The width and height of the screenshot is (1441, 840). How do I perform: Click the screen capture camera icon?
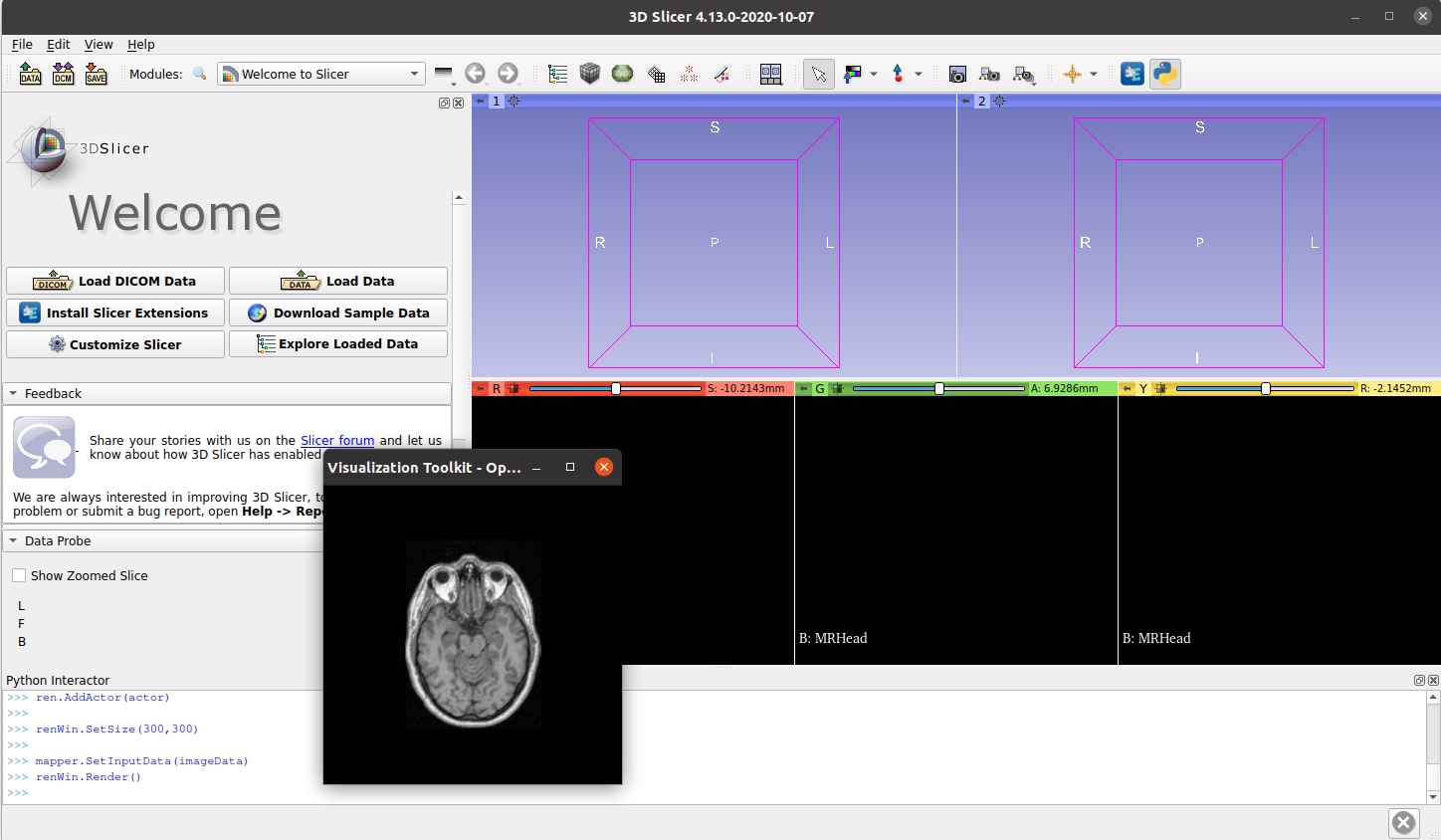pyautogui.click(x=956, y=74)
